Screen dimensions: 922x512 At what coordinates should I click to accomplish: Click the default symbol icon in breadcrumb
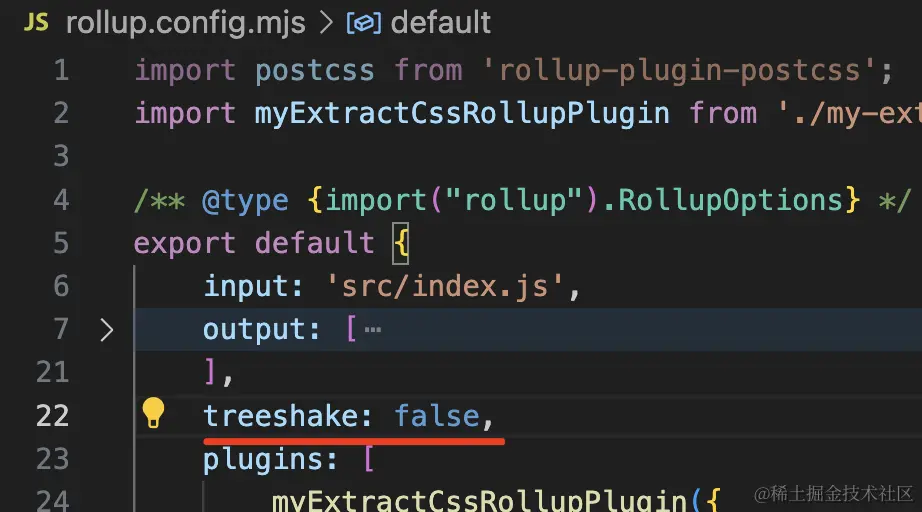coord(363,24)
